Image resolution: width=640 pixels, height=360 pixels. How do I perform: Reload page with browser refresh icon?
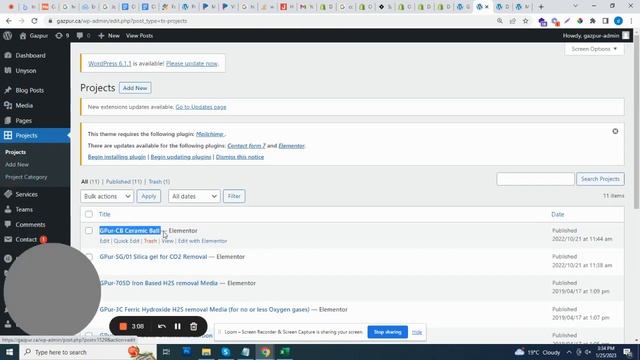34,21
